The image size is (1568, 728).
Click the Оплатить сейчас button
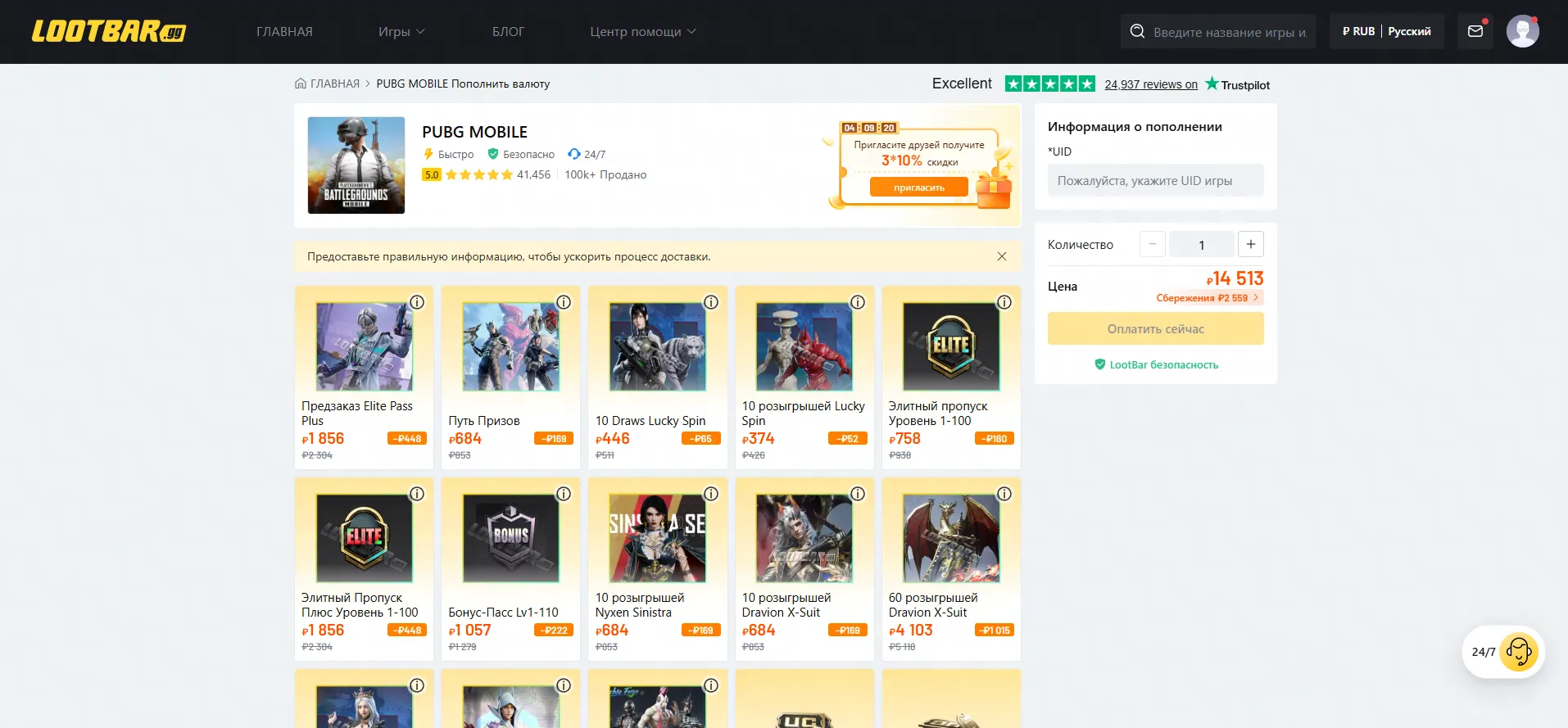1156,329
